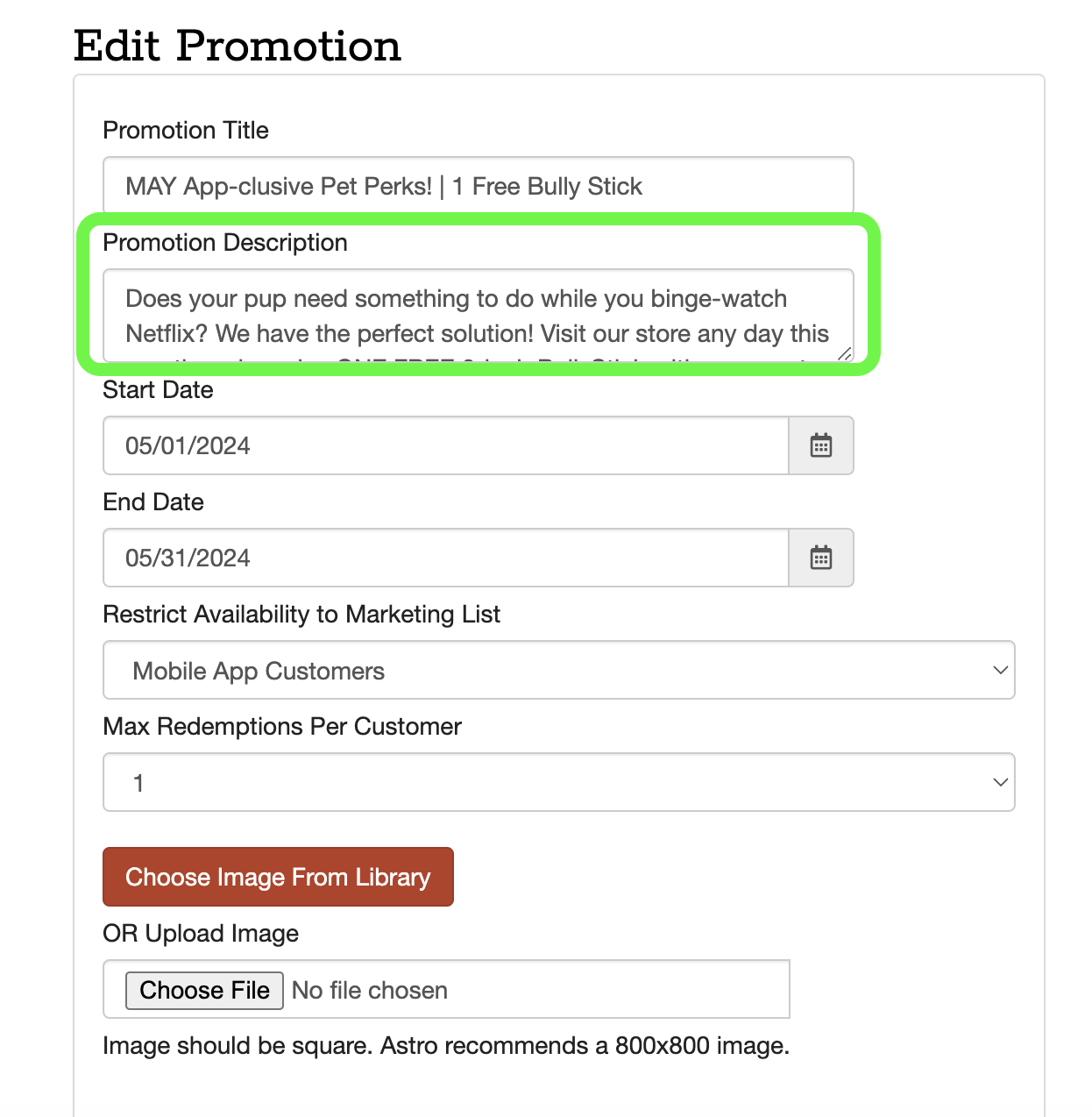Open the Max Redemptions Per Customer dropdown
The height and width of the screenshot is (1117, 1092).
coord(558,782)
